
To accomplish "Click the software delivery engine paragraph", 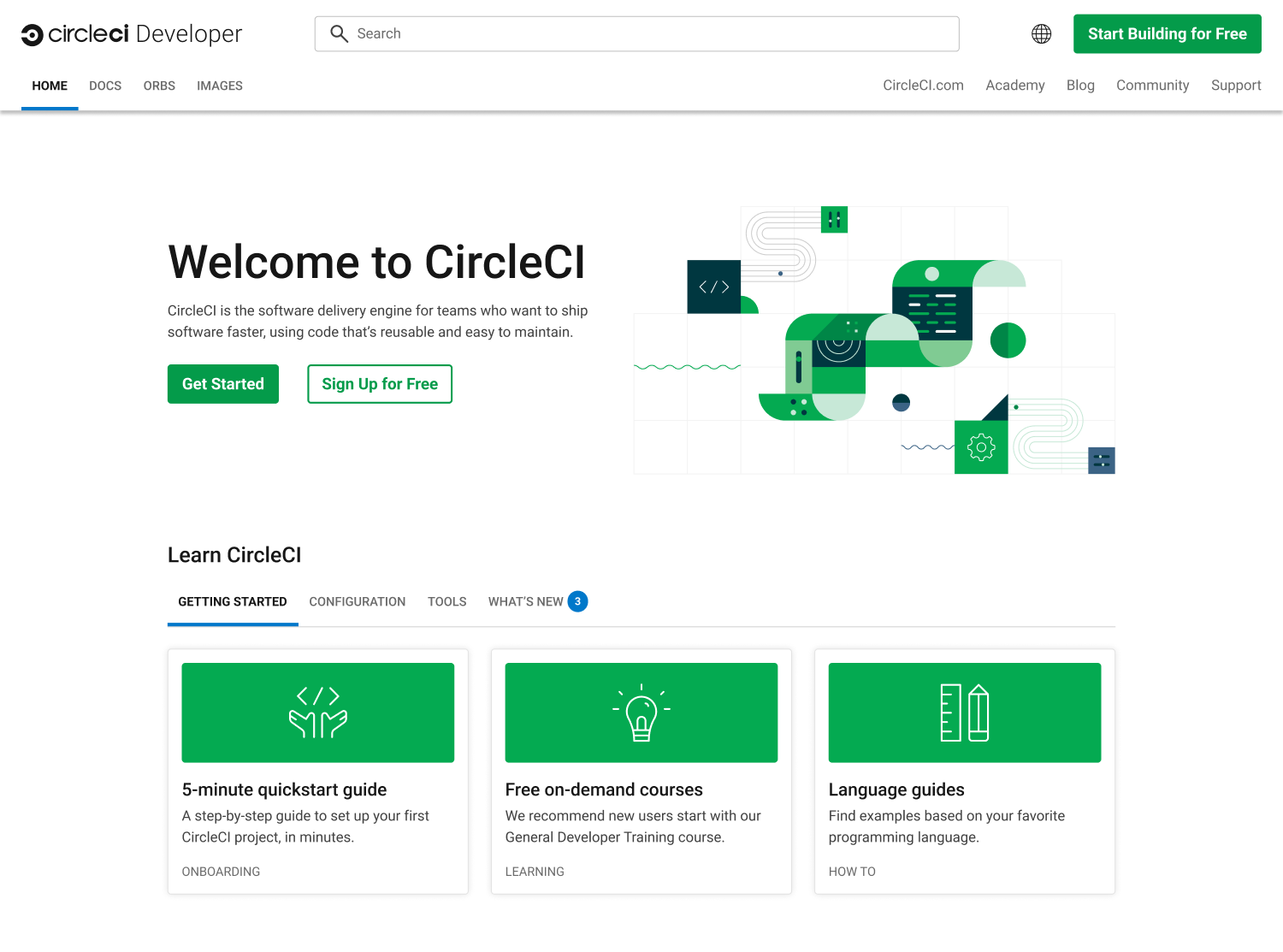I will click(378, 322).
